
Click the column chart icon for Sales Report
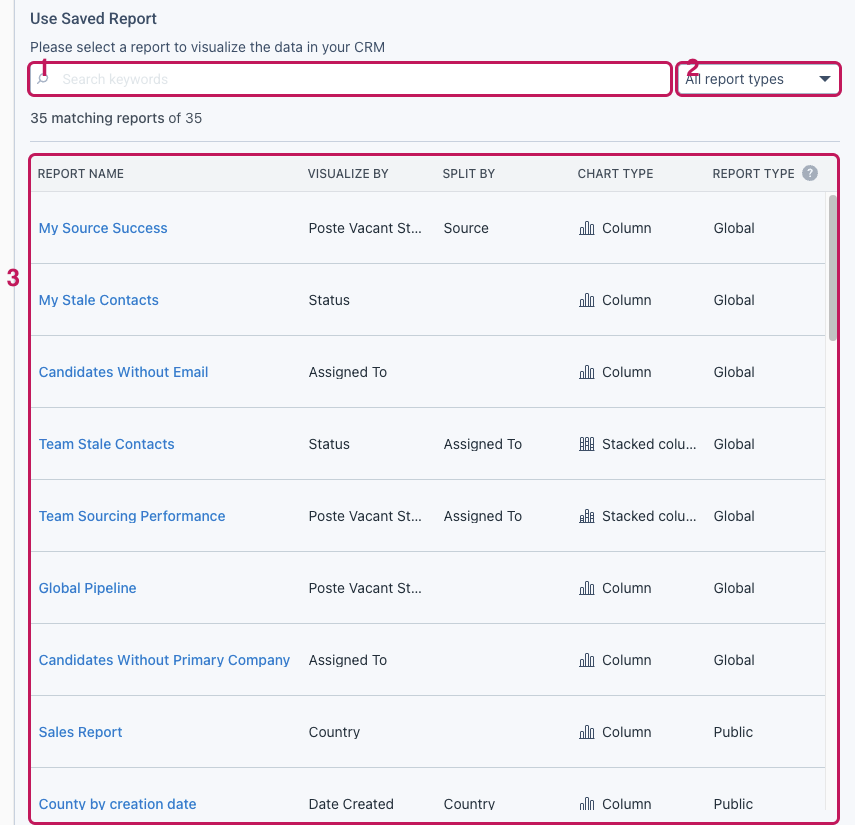tap(587, 732)
